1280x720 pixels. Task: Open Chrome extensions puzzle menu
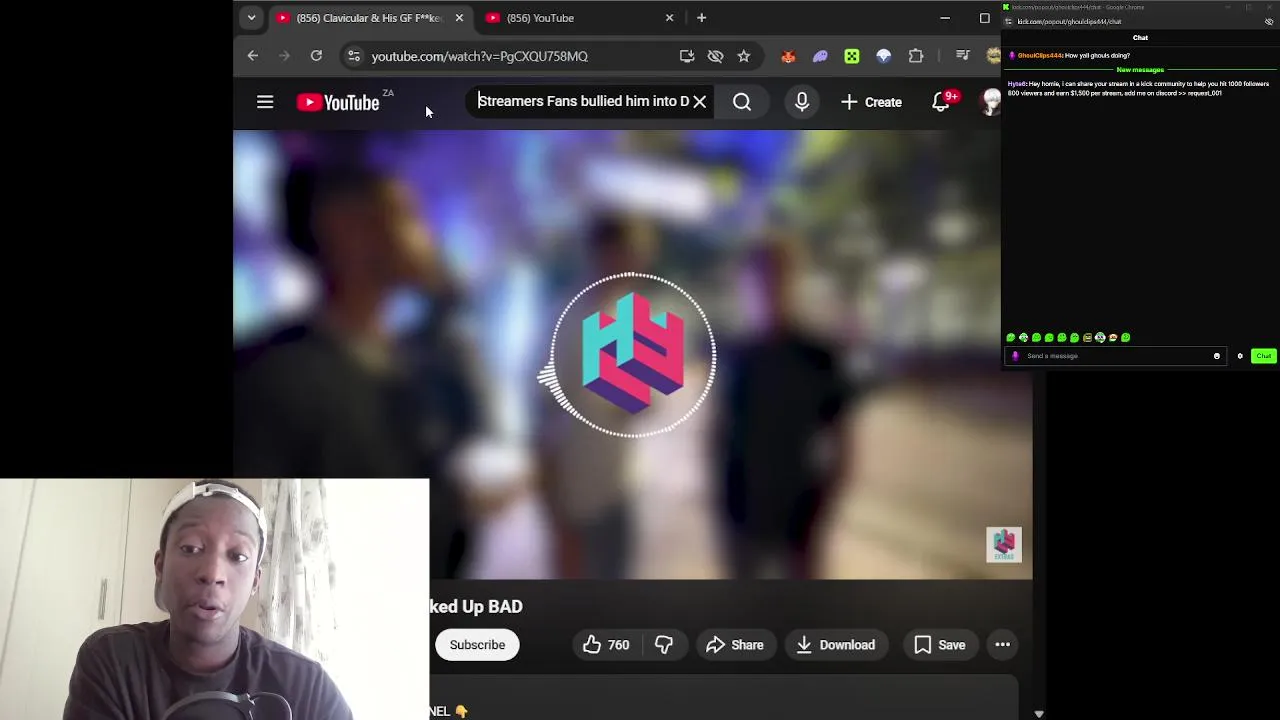tap(916, 57)
